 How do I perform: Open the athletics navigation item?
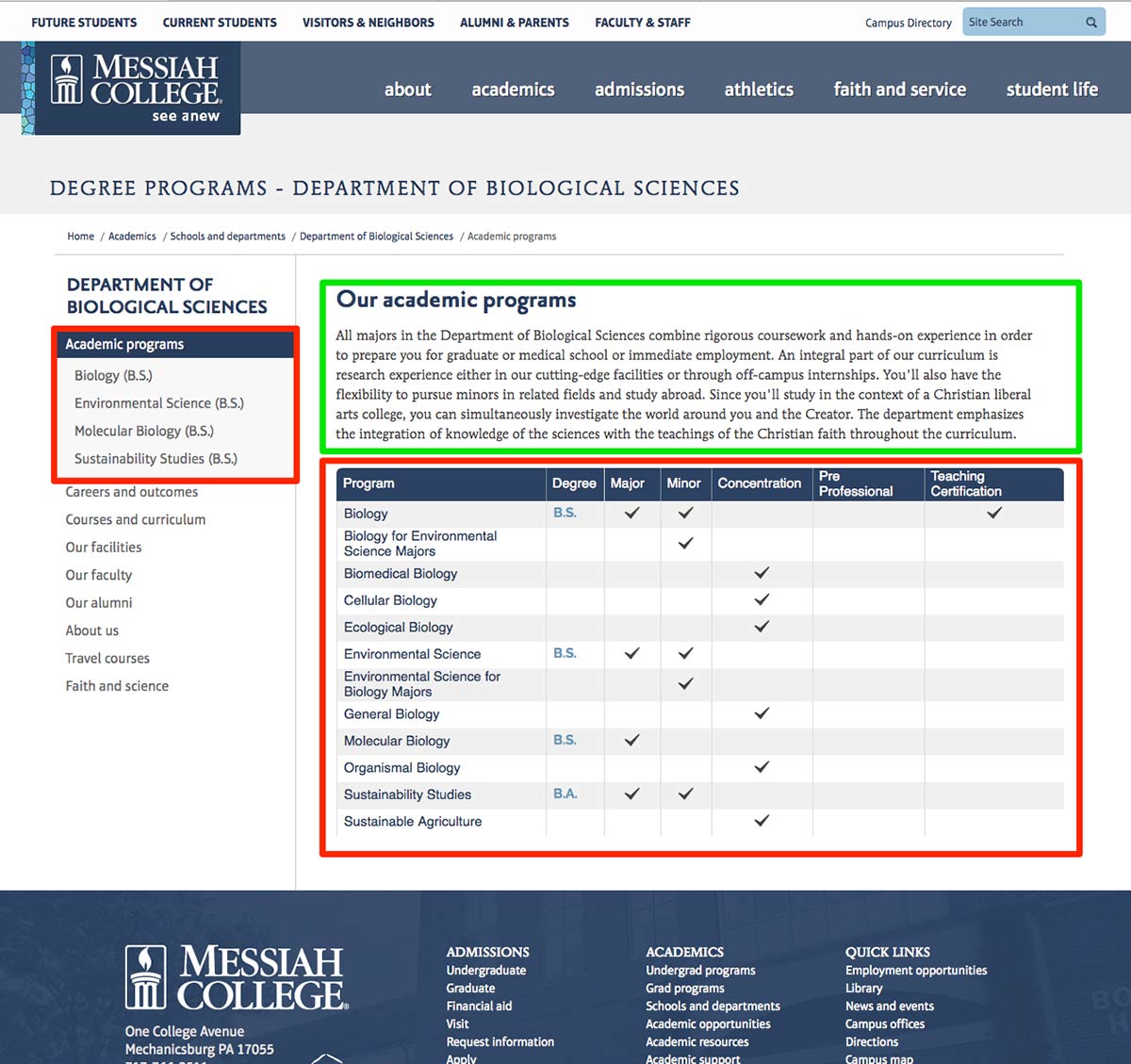click(759, 90)
